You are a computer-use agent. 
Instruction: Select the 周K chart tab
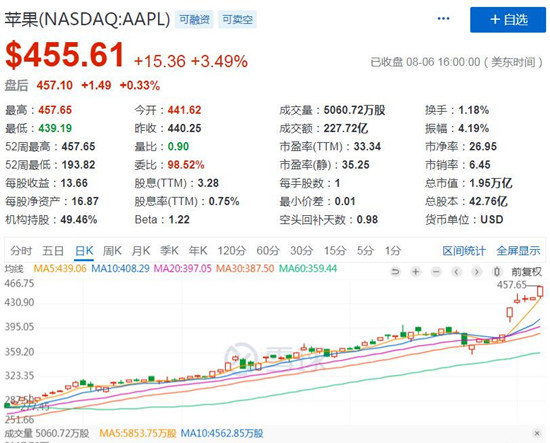[x=112, y=251]
